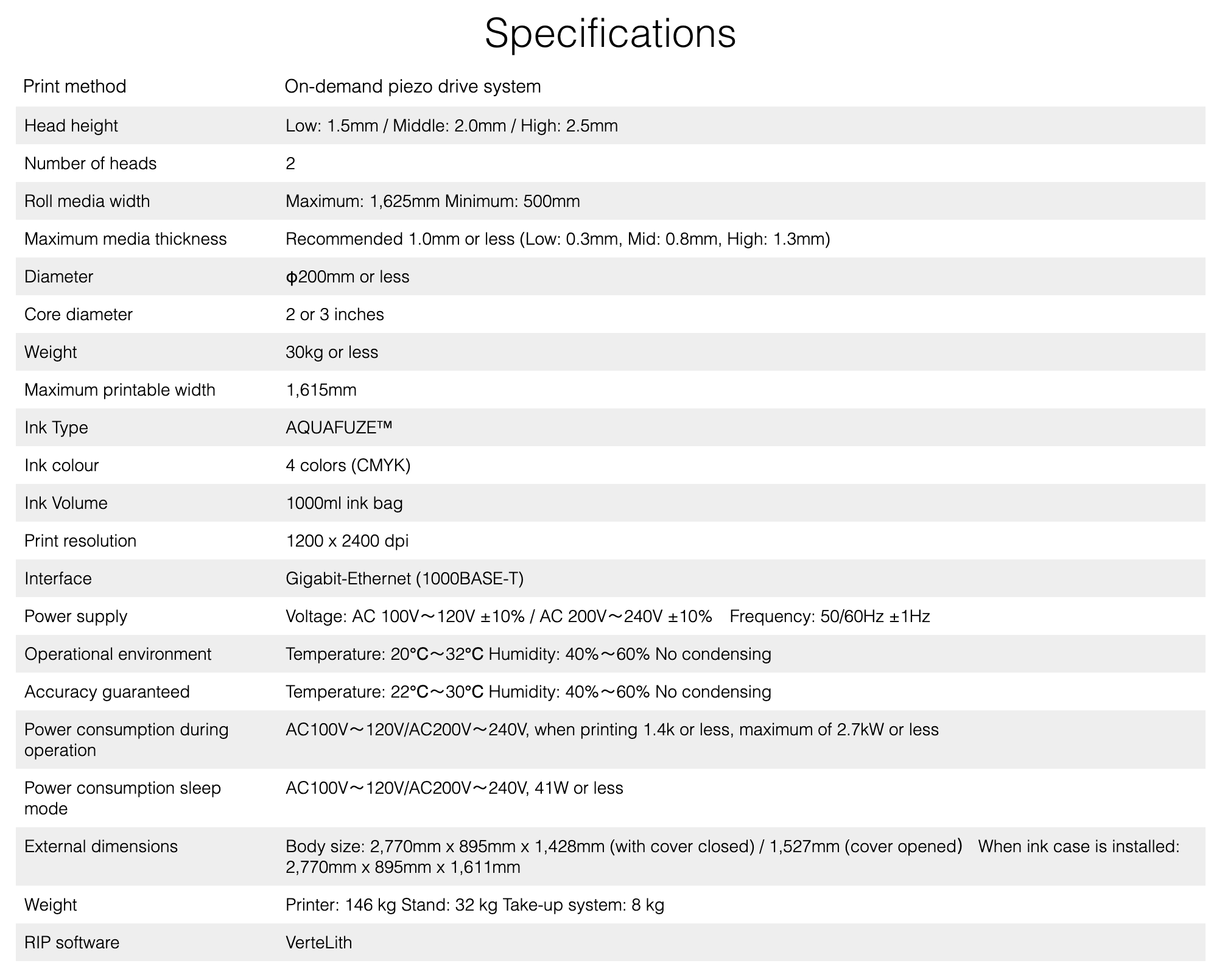This screenshot has width=1225, height=980.
Task: Click the Print resolution row label
Action: [80, 541]
